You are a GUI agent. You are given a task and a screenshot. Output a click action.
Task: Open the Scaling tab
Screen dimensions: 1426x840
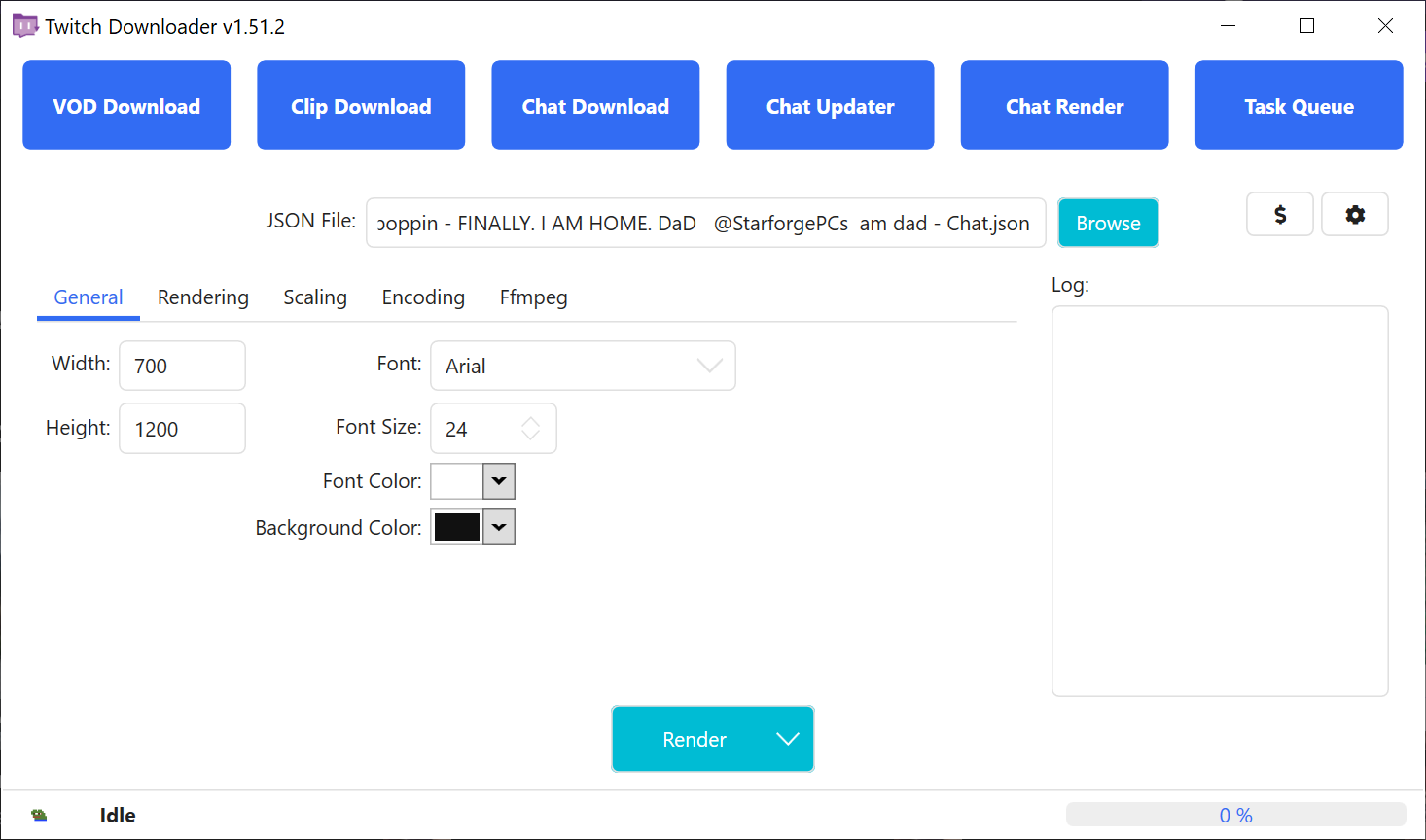315,297
